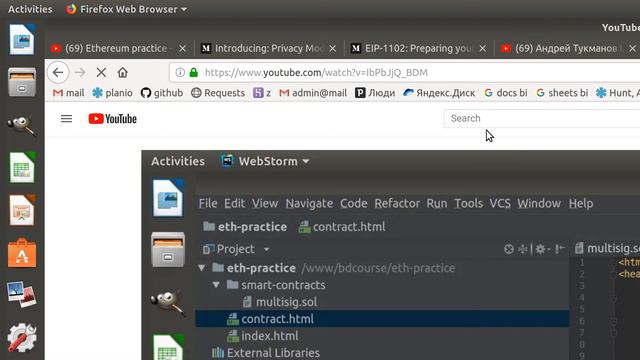Open the docs bi bookmark
The image size is (640, 360).
[506, 93]
